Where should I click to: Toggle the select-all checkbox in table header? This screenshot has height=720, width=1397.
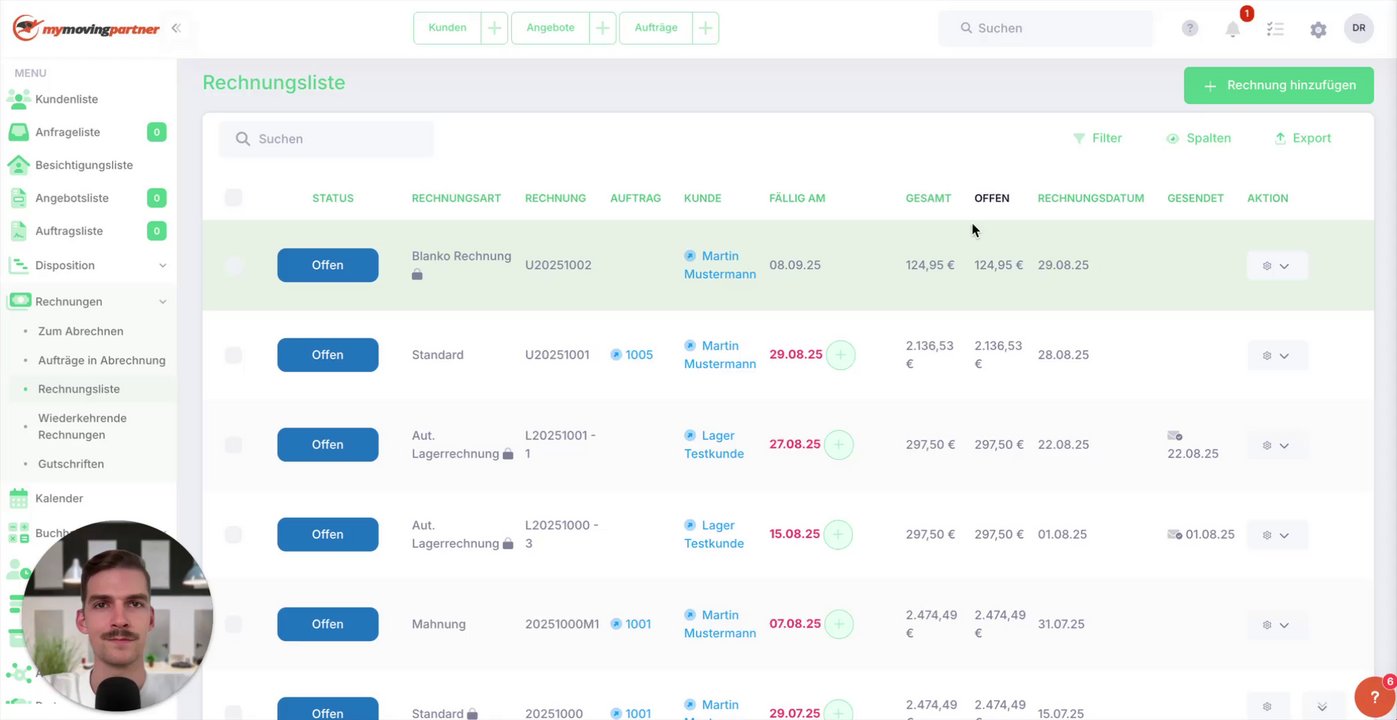(x=233, y=198)
